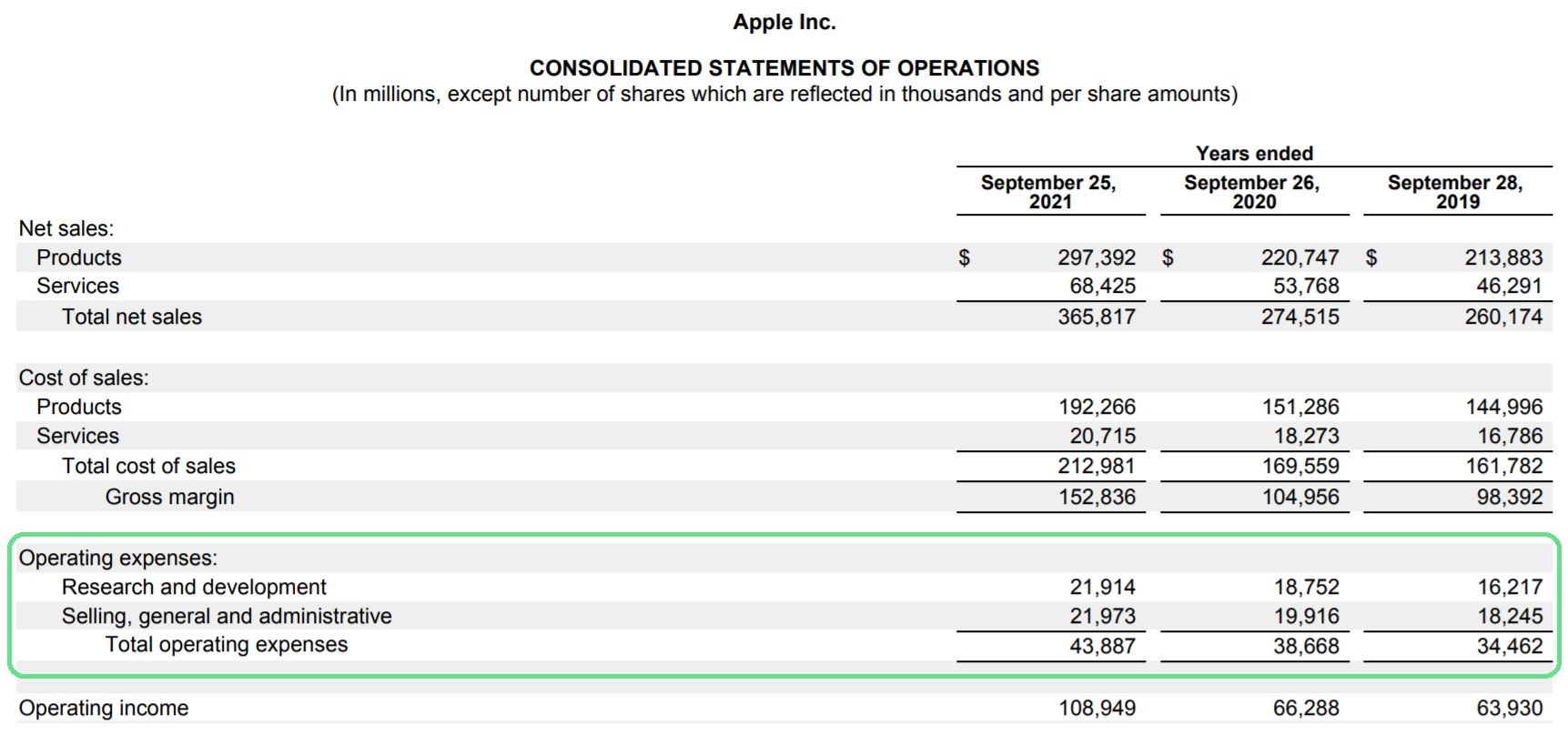Click the Consolidated Statements of Operations heading

784,68
